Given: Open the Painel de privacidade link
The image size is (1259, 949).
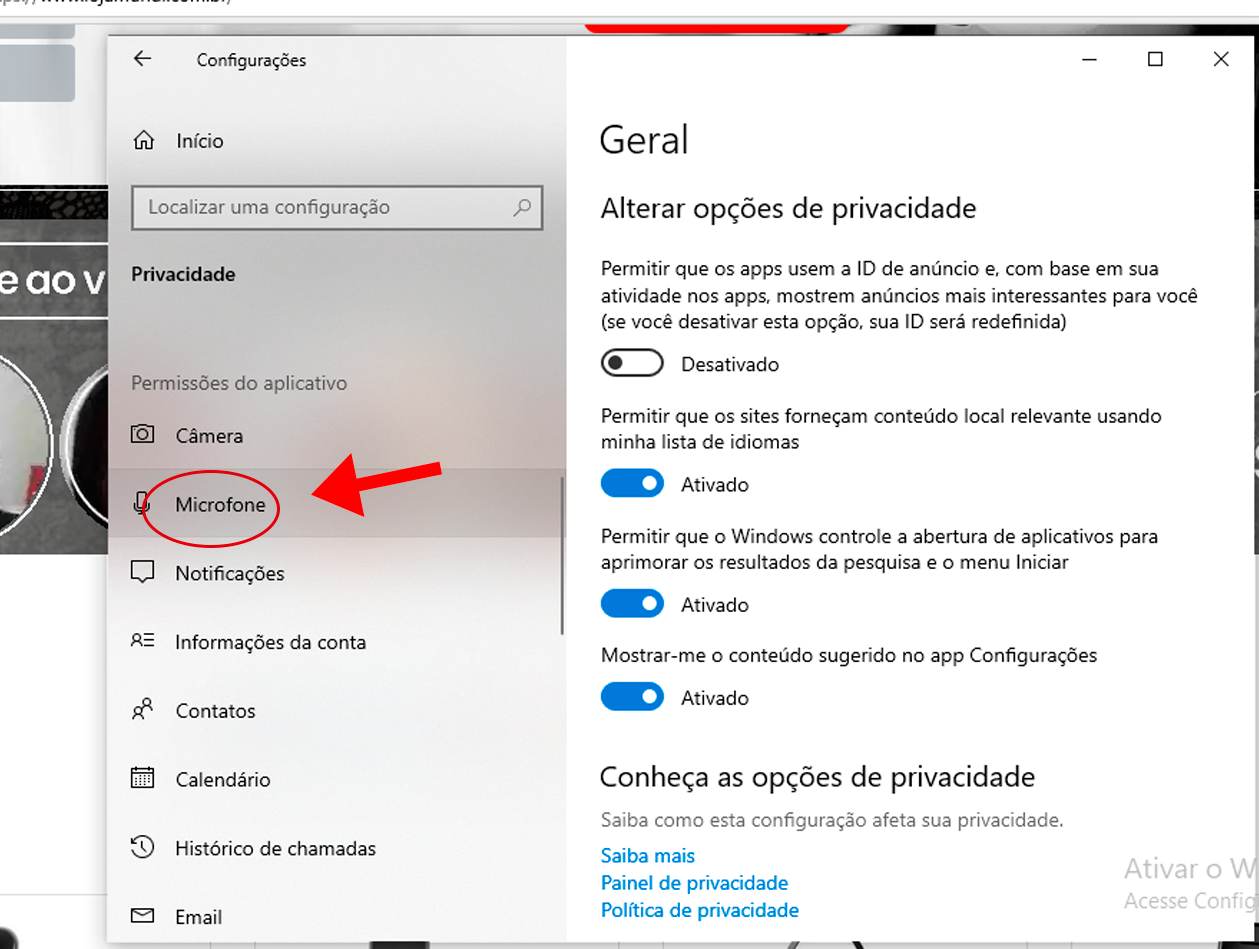Looking at the screenshot, I should point(694,883).
